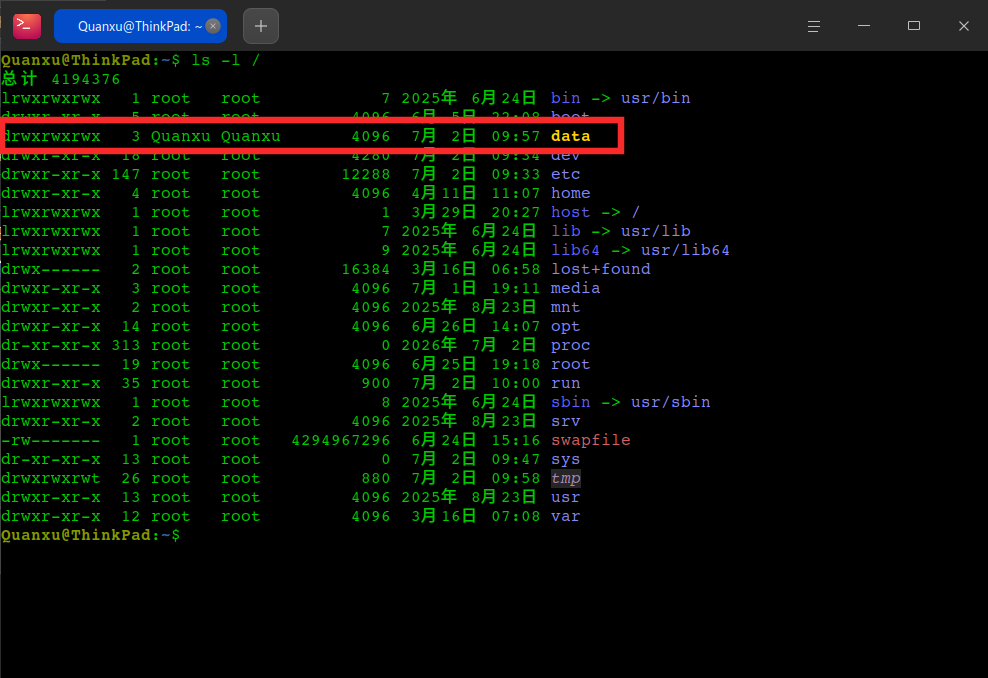Screen dimensions: 988x678
Task: Click the "host" symlink name
Action: point(571,212)
